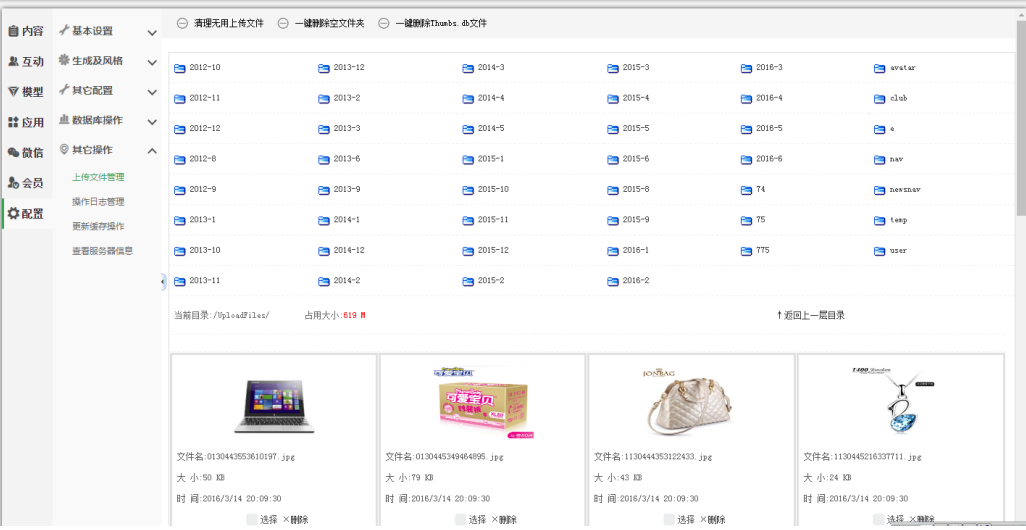Image resolution: width=1026 pixels, height=530 pixels.
Task: Select the 模型 (Model) sidebar icon
Action: point(13,92)
